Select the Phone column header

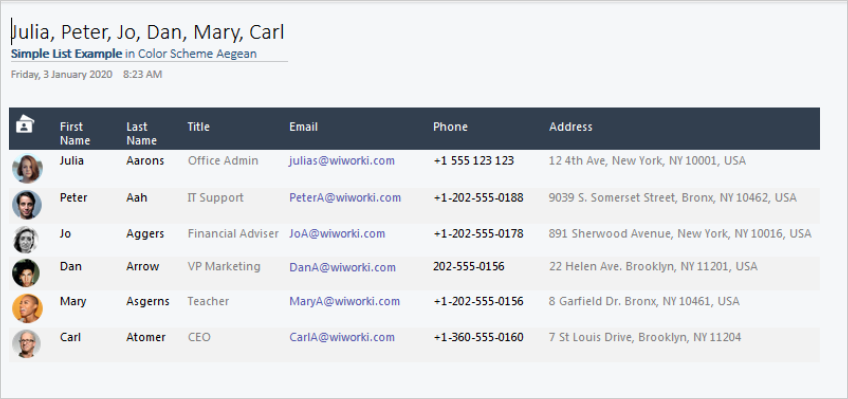[450, 127]
